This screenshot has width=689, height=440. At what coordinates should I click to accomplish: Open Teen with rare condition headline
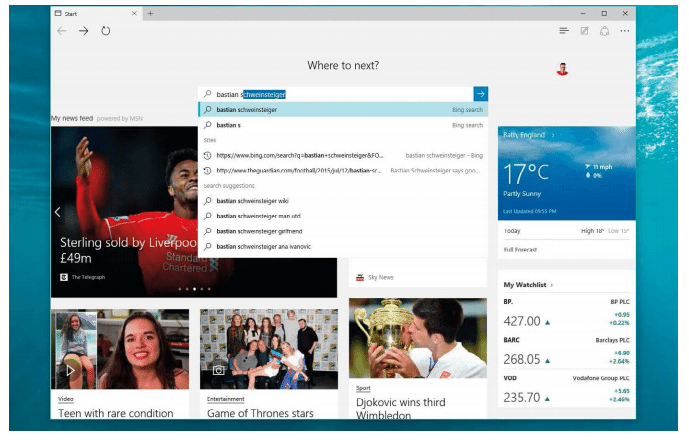pyautogui.click(x=116, y=413)
